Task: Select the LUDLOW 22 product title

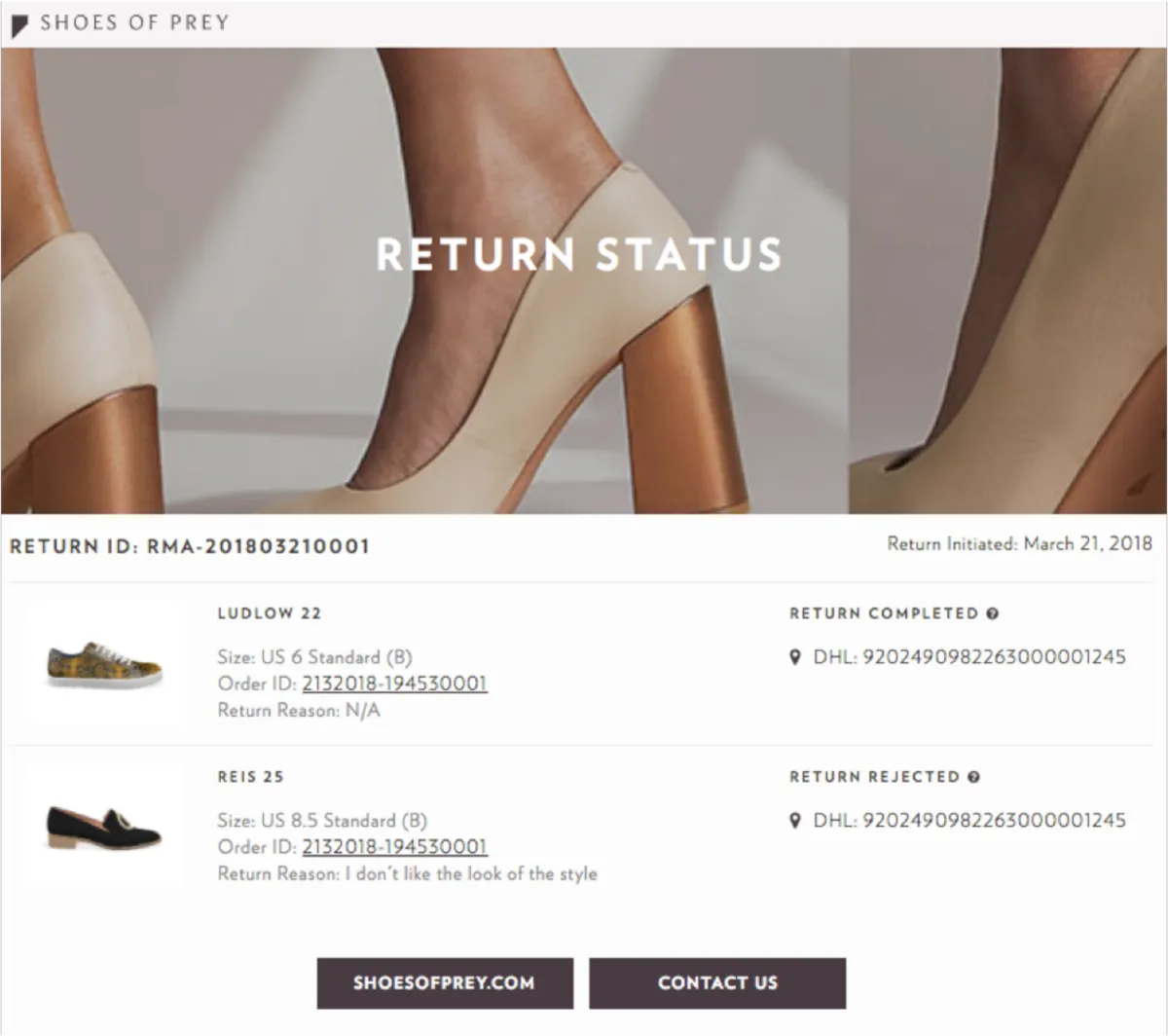Action: [x=270, y=613]
